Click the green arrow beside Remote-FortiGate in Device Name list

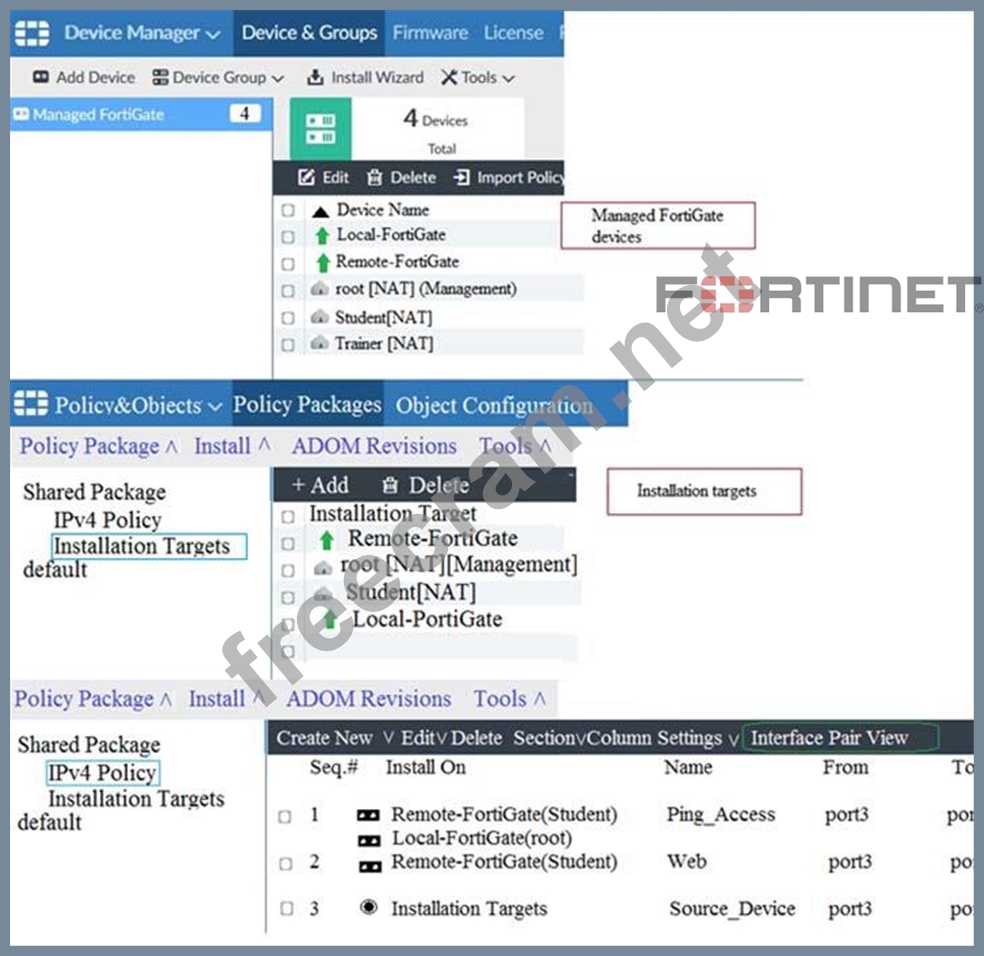pos(323,262)
